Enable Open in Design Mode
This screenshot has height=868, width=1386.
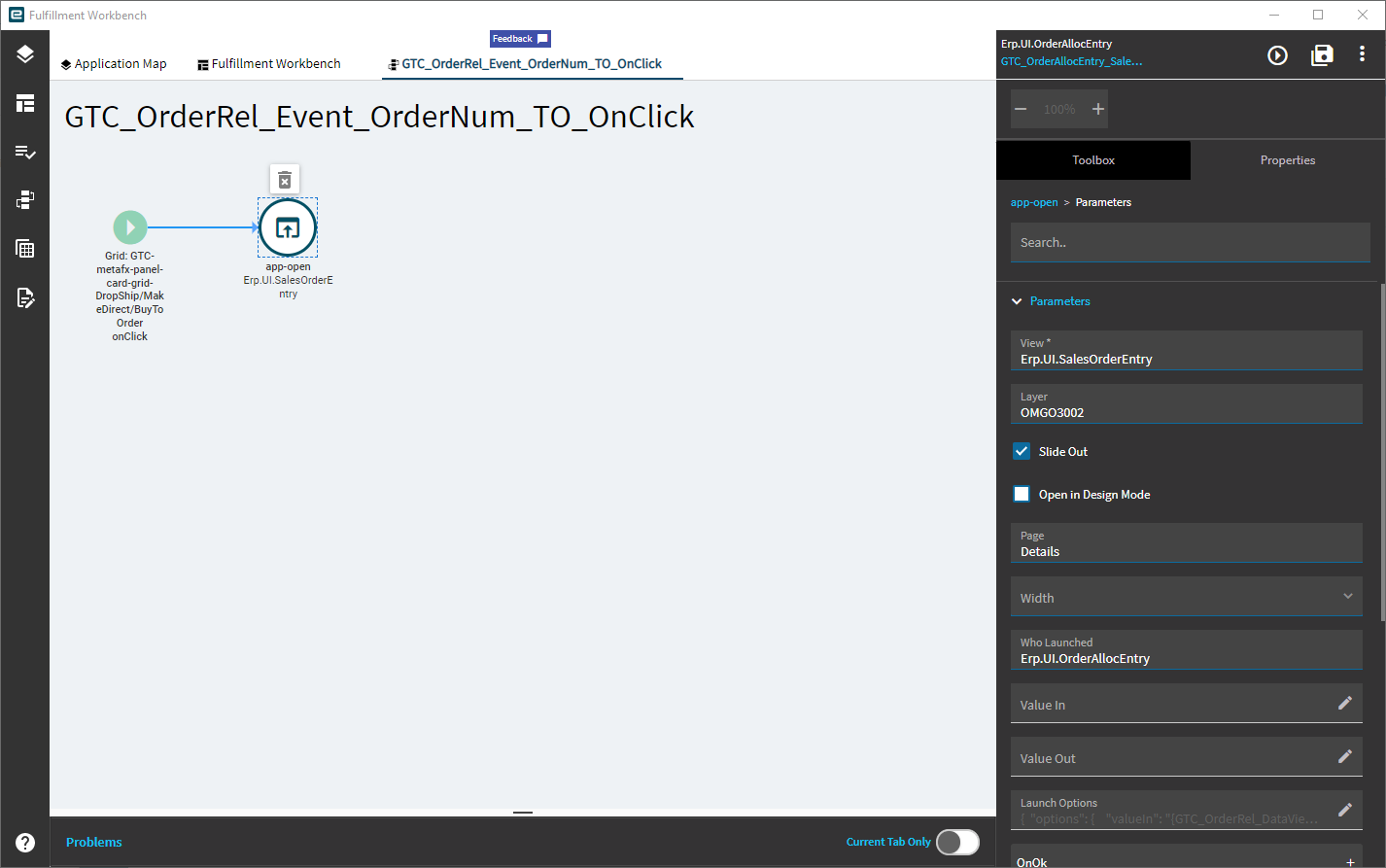(x=1022, y=494)
